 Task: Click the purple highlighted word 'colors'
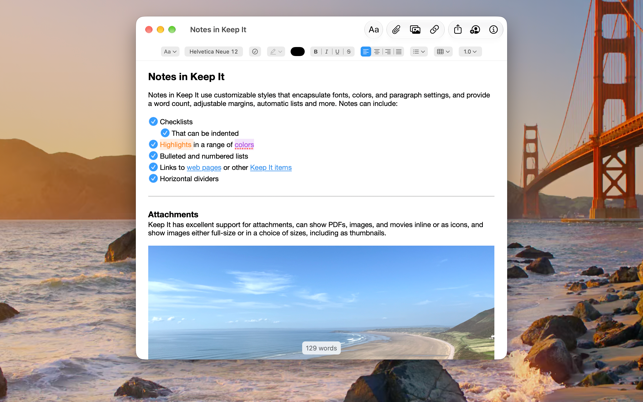tap(244, 144)
